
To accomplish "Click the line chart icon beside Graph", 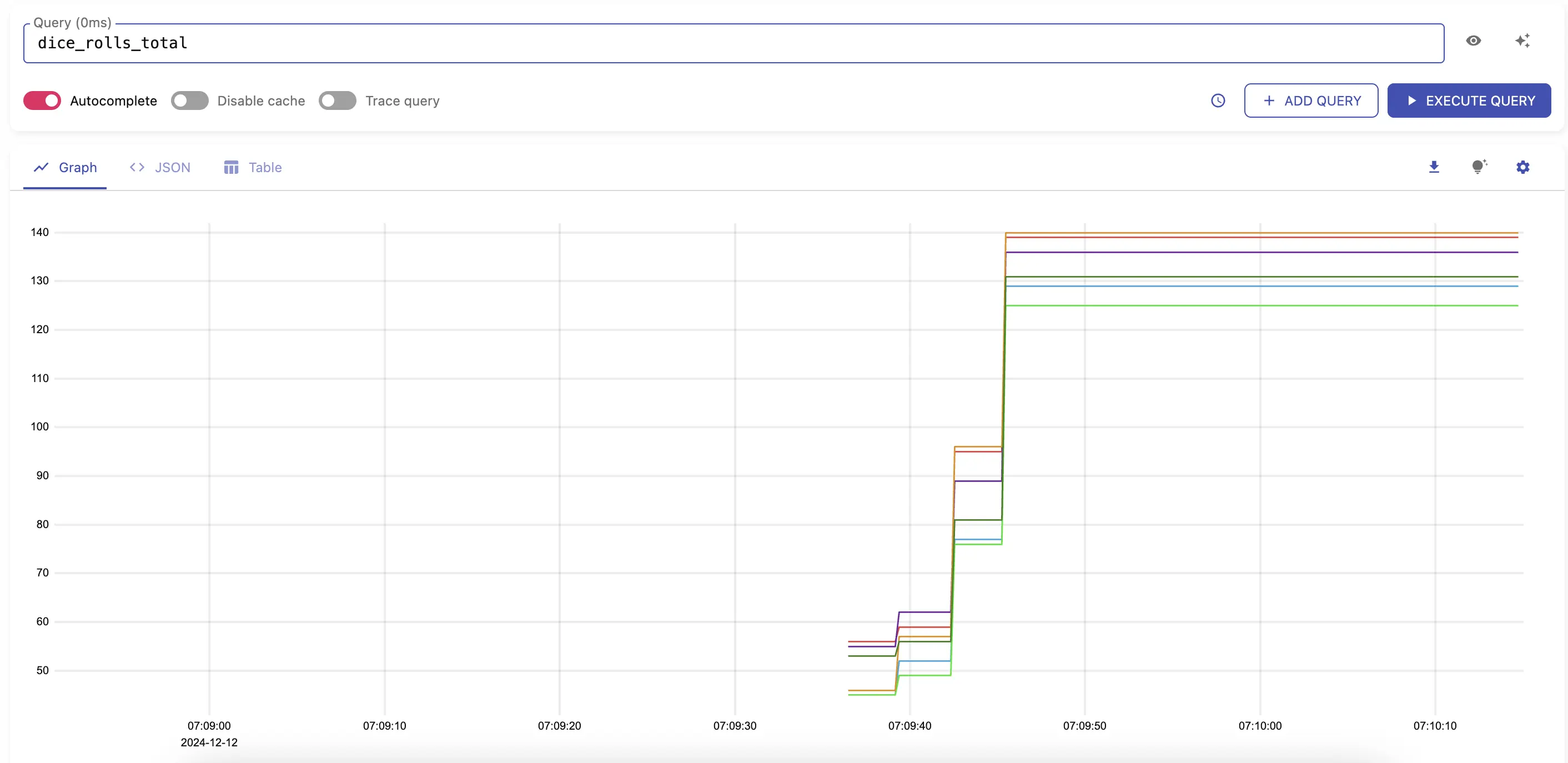I will (41, 168).
